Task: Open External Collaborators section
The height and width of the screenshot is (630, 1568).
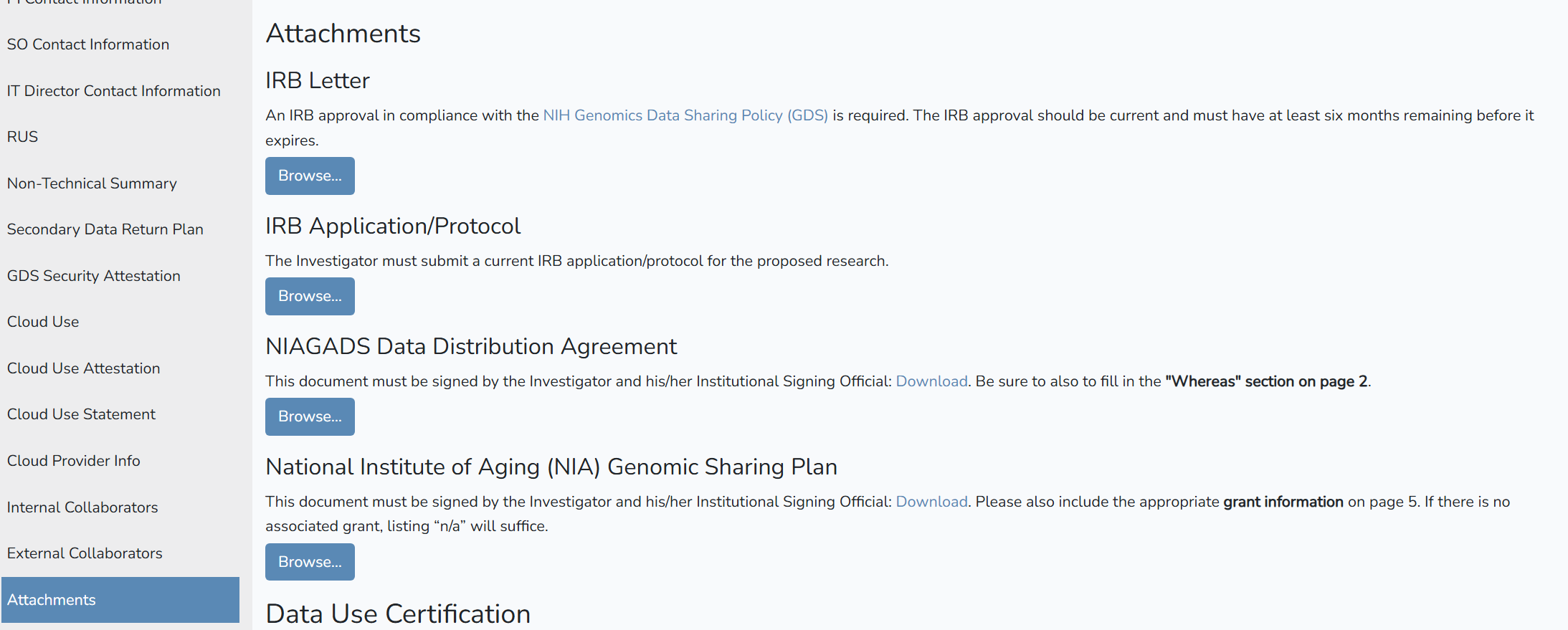Action: [85, 553]
